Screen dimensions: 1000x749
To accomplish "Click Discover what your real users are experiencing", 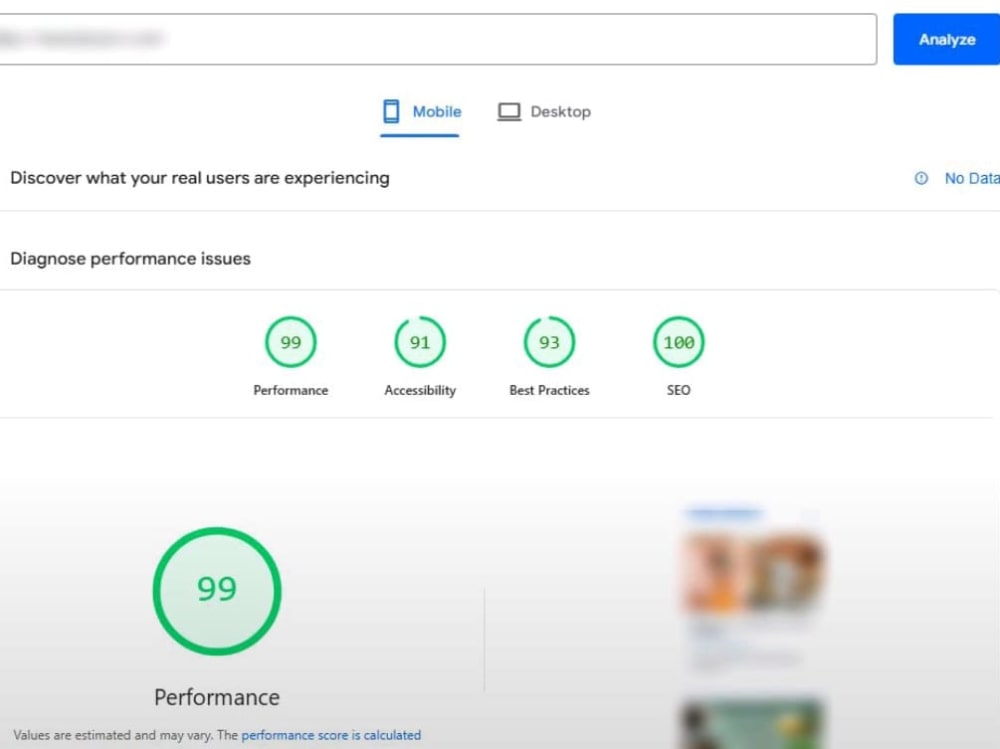I will coord(200,178).
